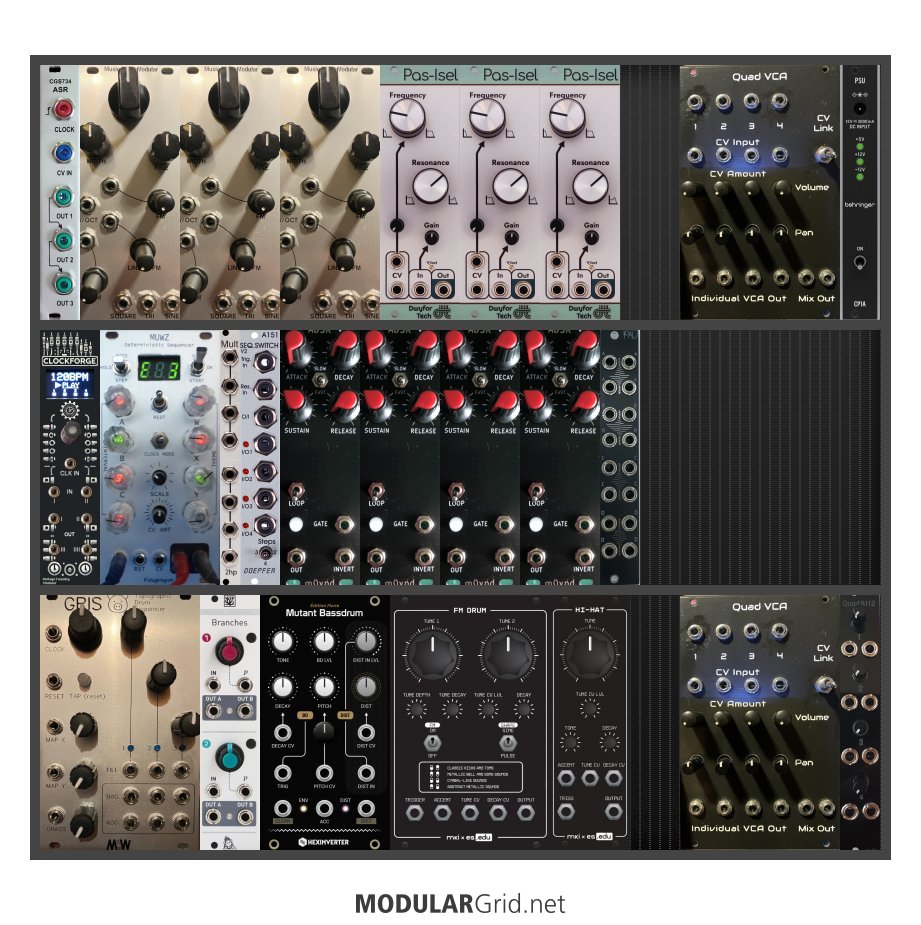
Task: Click DIST IN LVL knob on Mutant Bassdrum
Action: click(x=366, y=641)
